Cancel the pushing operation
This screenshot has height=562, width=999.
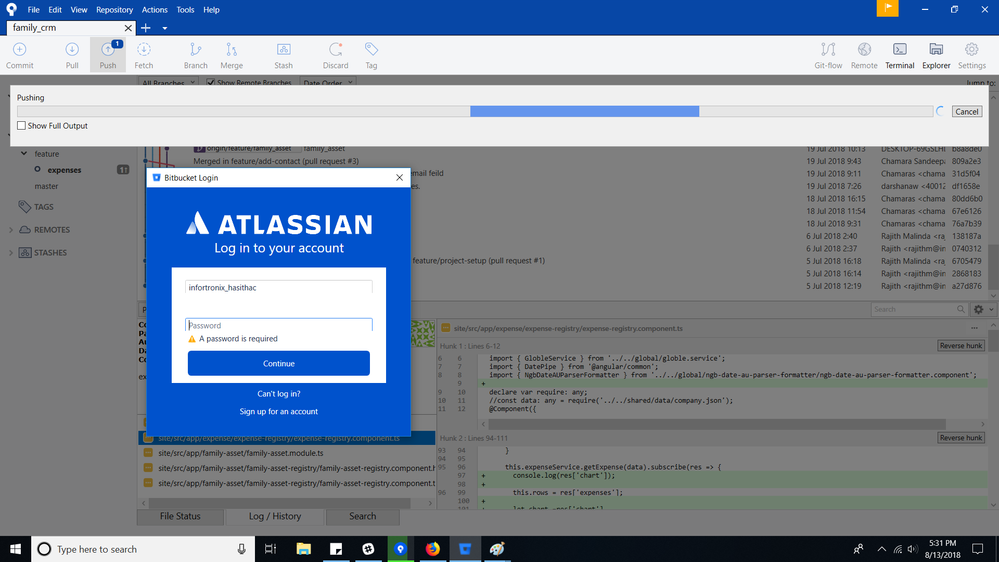coord(967,112)
